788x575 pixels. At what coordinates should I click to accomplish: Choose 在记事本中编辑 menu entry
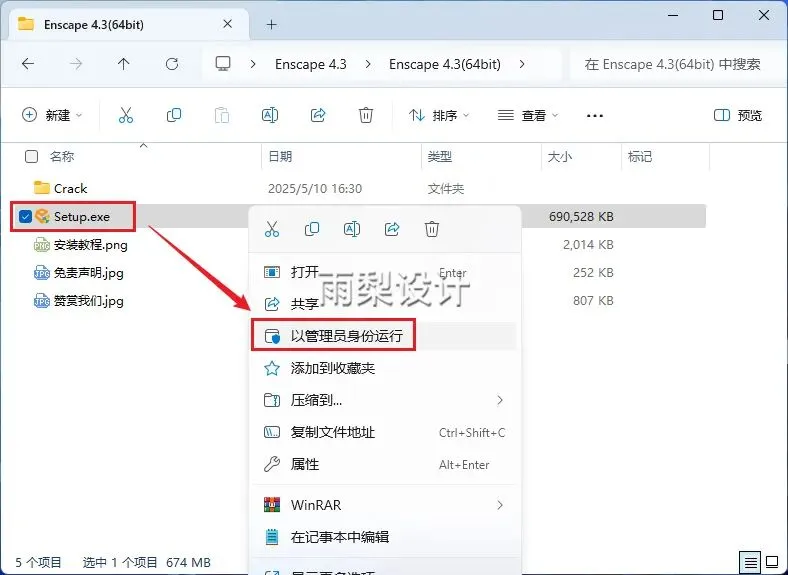[384, 537]
